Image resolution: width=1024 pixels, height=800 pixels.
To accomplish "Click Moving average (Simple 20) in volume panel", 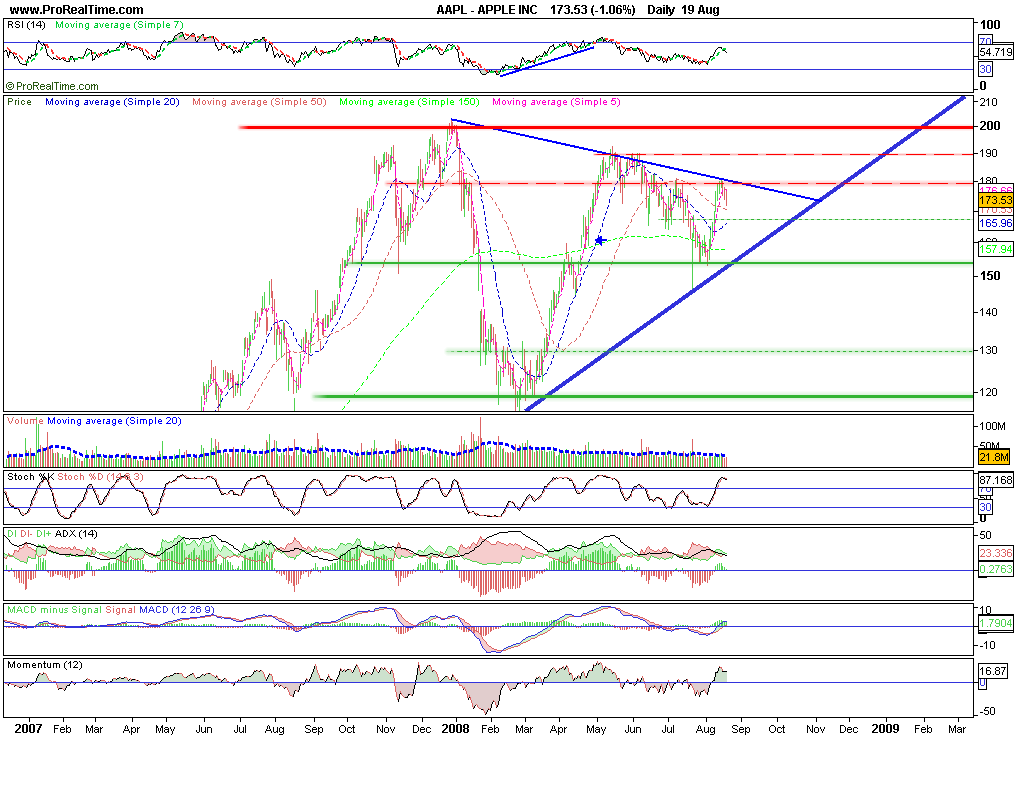I will click(114, 421).
